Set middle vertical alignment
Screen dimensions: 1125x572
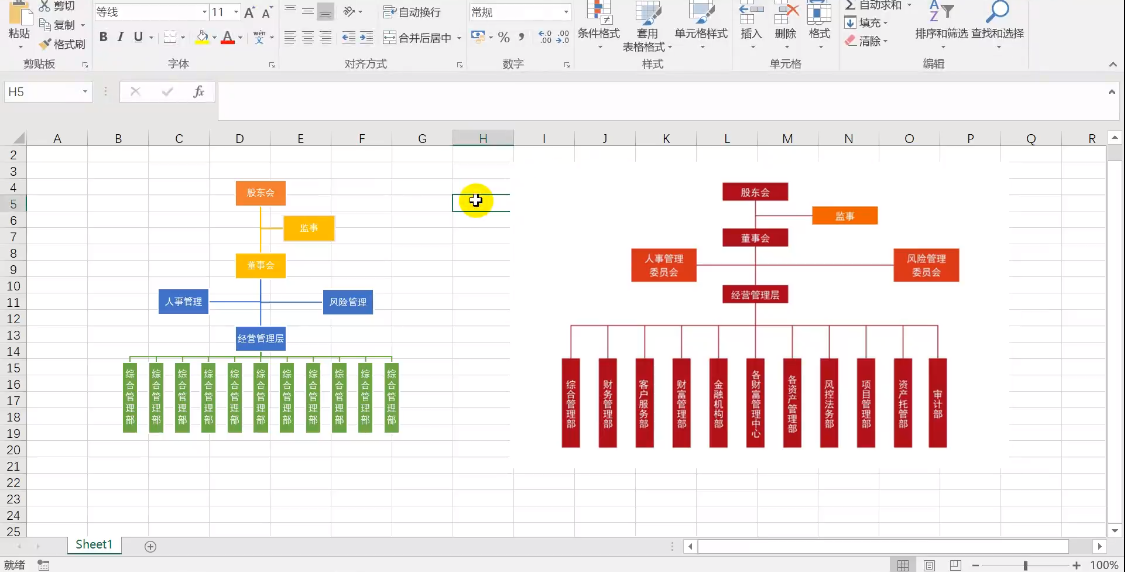(x=307, y=11)
